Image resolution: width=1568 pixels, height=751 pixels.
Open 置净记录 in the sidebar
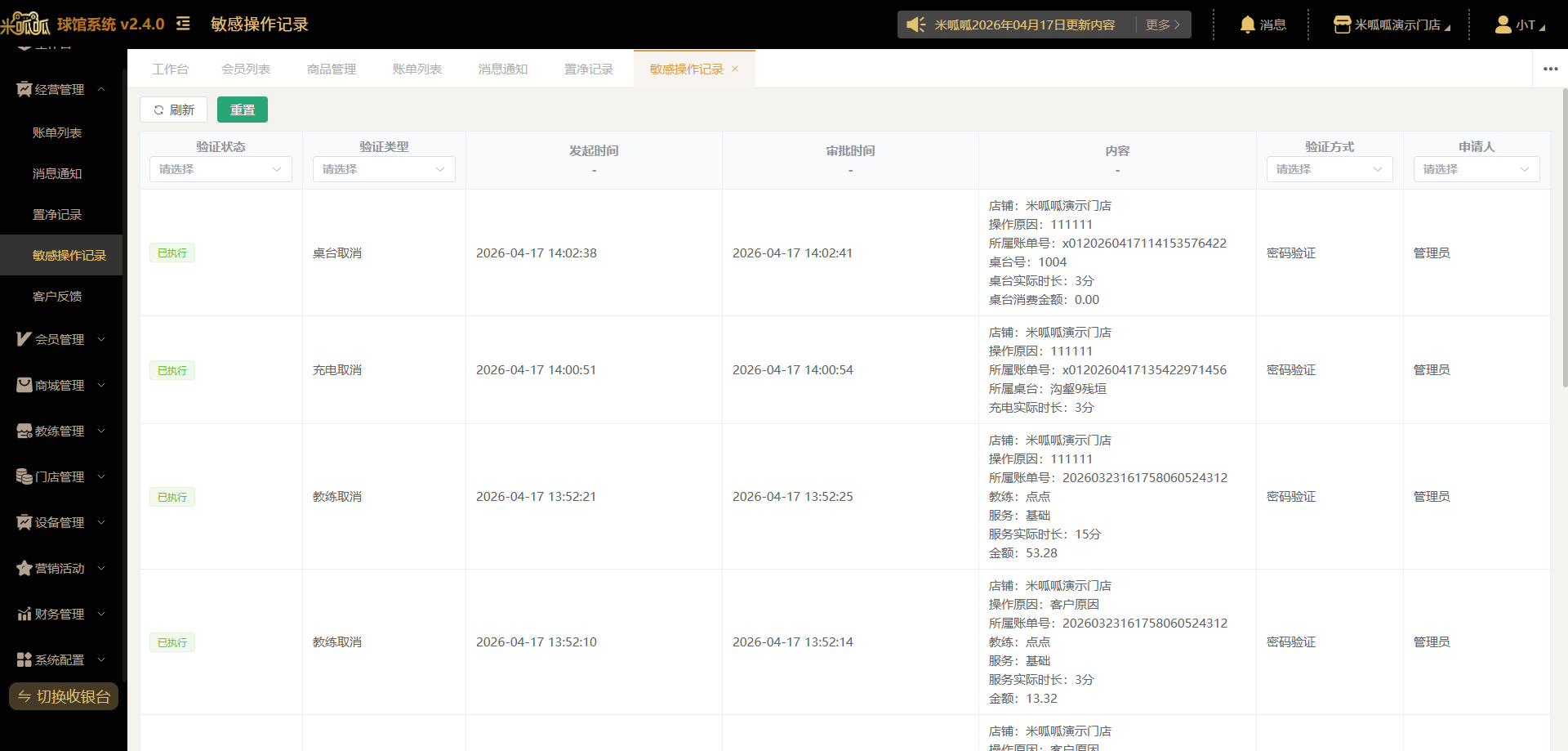(x=61, y=214)
